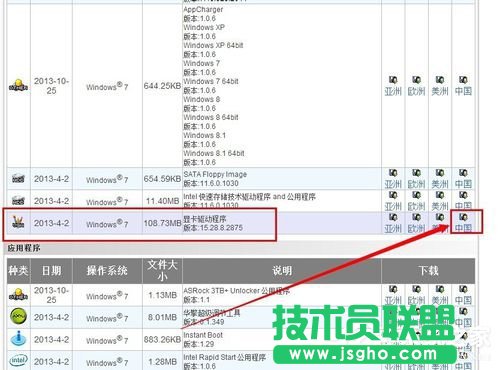Image resolution: width=500 pixels, height=370 pixels.
Task: Click the 美洲 download icon for Intel 快速存储技术驱动程序
Action: click(x=440, y=195)
